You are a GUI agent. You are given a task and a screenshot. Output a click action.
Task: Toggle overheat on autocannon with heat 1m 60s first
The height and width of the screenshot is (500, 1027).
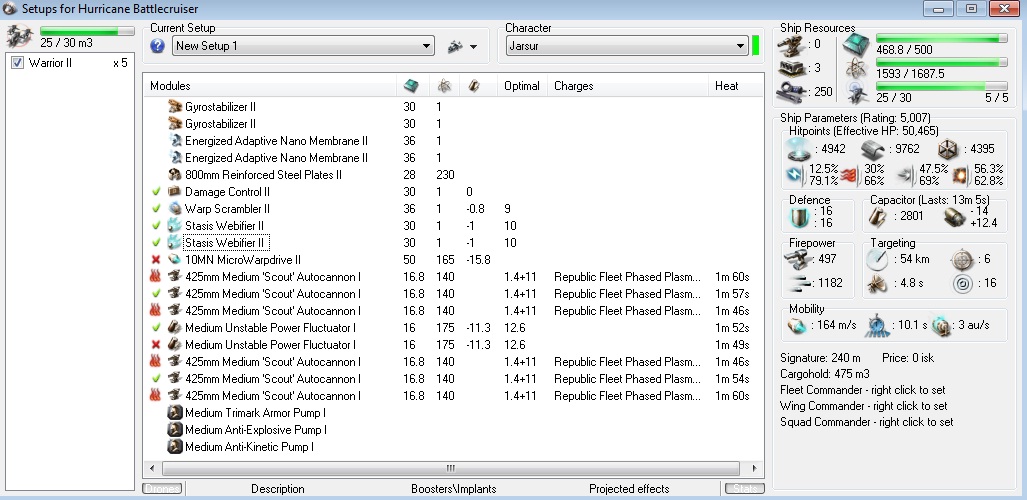pos(156,277)
